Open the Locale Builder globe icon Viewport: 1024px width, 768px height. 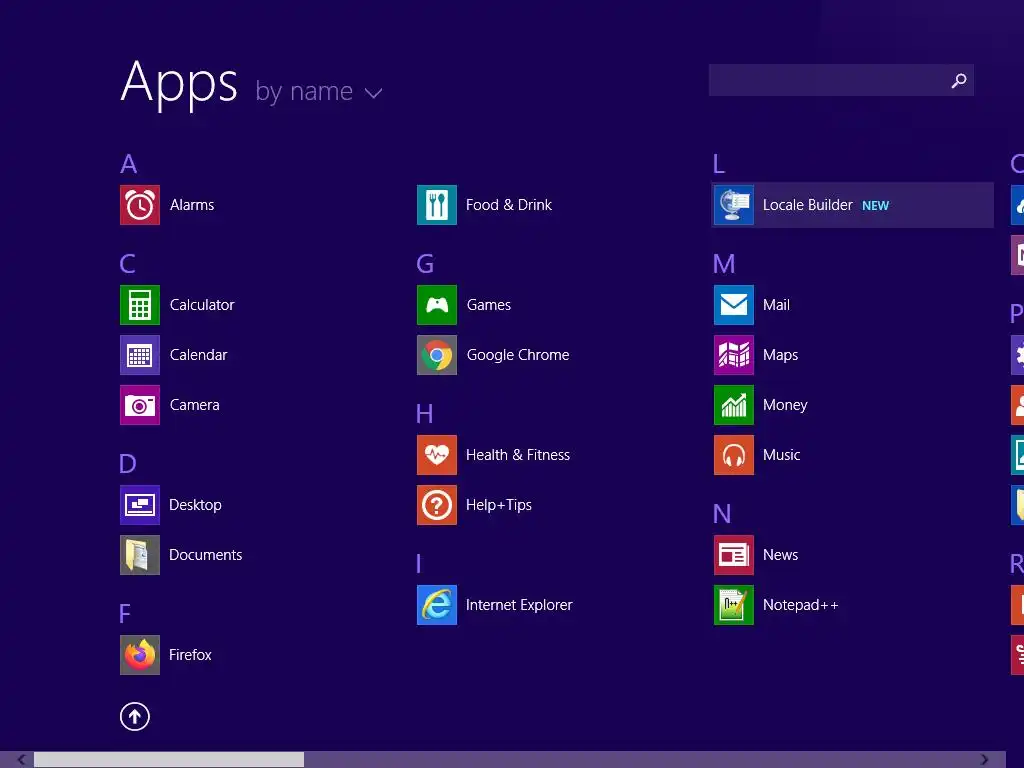(x=734, y=205)
